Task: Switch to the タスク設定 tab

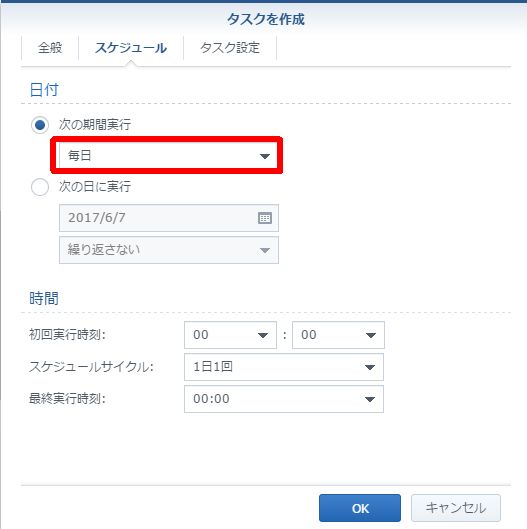Action: click(x=230, y=48)
